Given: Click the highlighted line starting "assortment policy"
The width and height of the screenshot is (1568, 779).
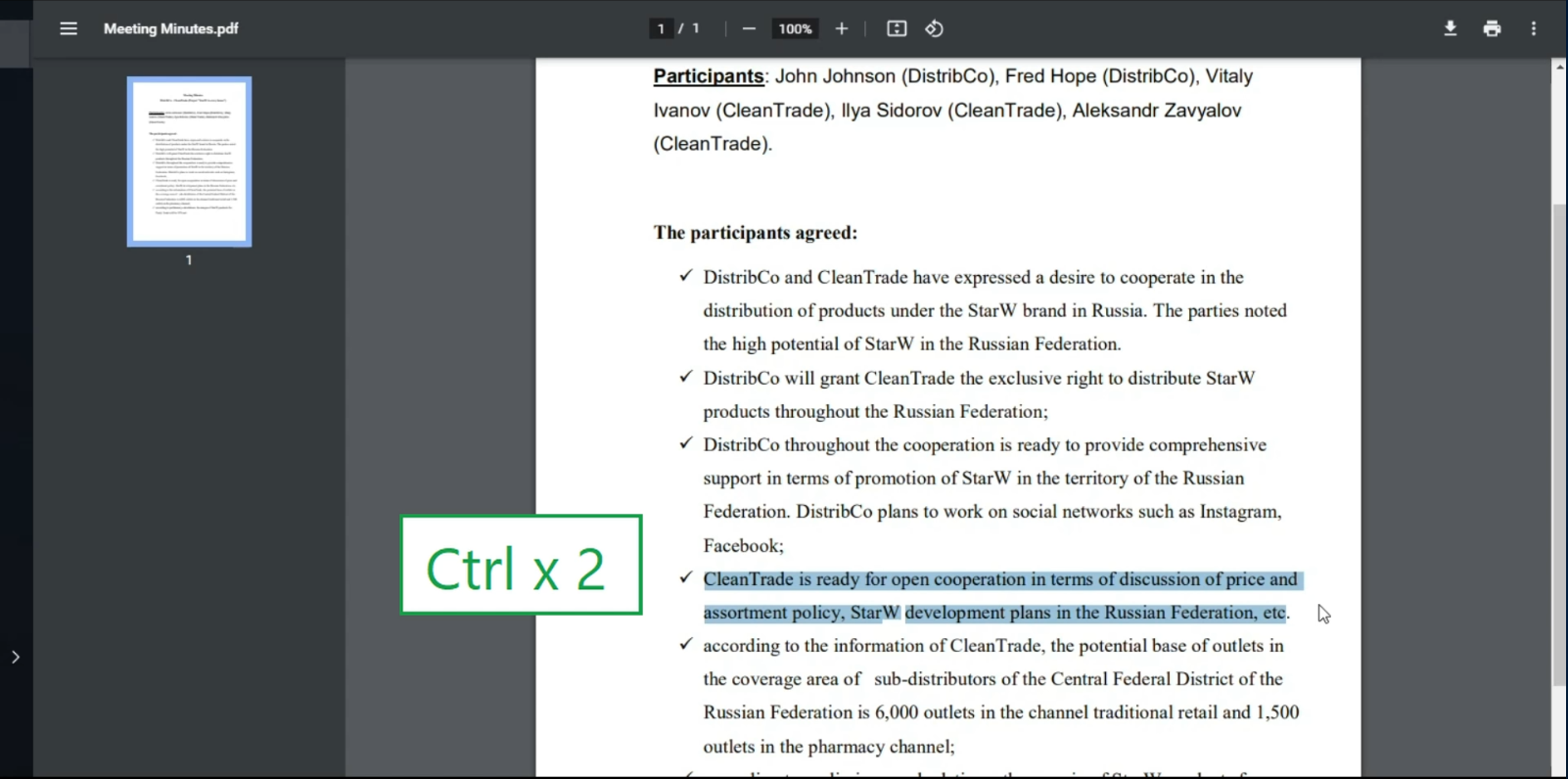Looking at the screenshot, I should (996, 613).
